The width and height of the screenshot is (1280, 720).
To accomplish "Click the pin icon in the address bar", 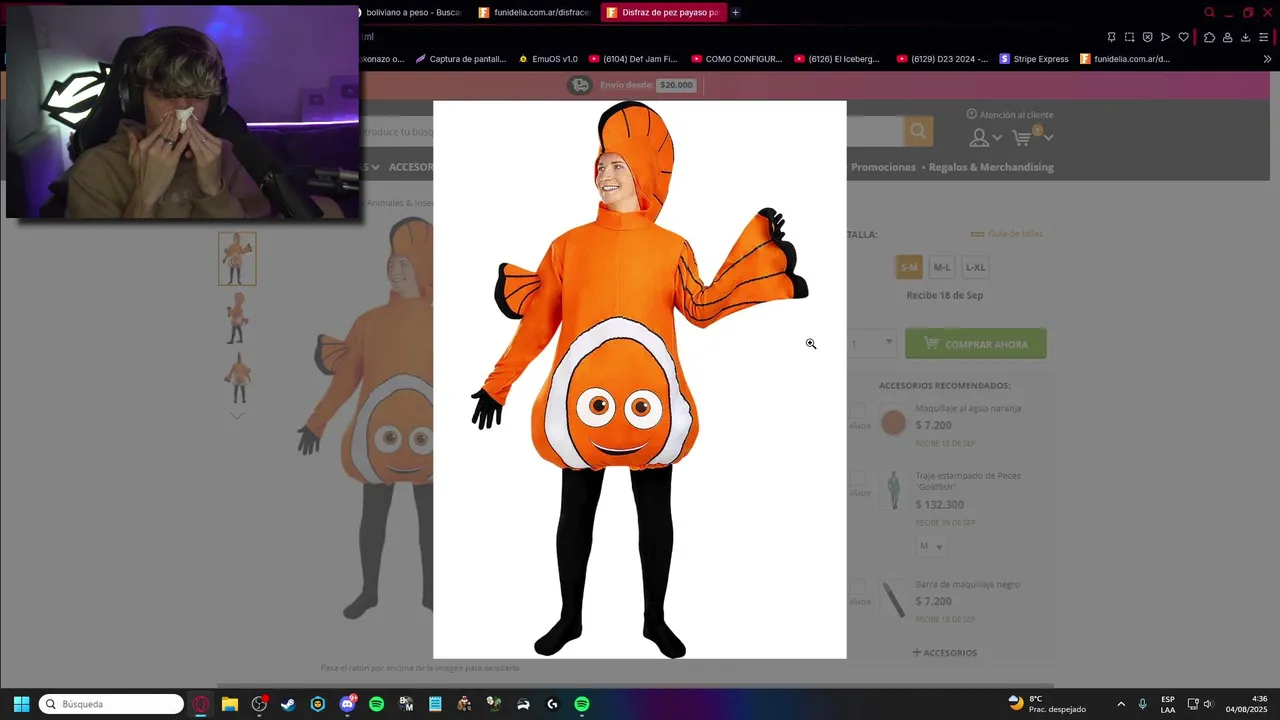I will (1111, 37).
